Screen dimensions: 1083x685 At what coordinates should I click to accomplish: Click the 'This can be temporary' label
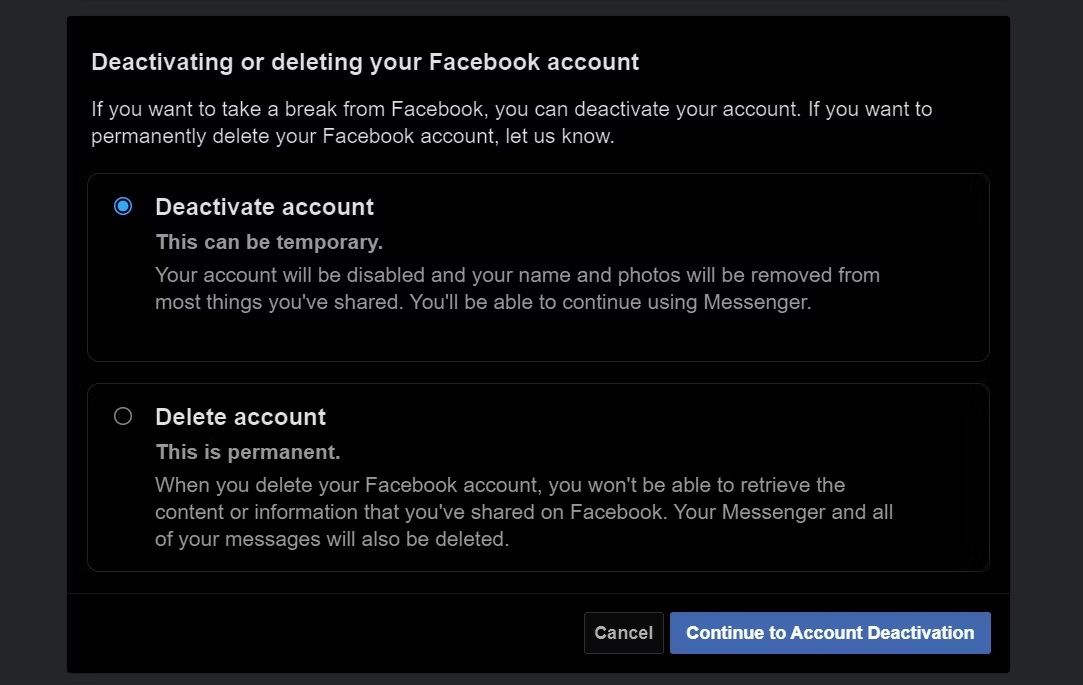pos(268,241)
